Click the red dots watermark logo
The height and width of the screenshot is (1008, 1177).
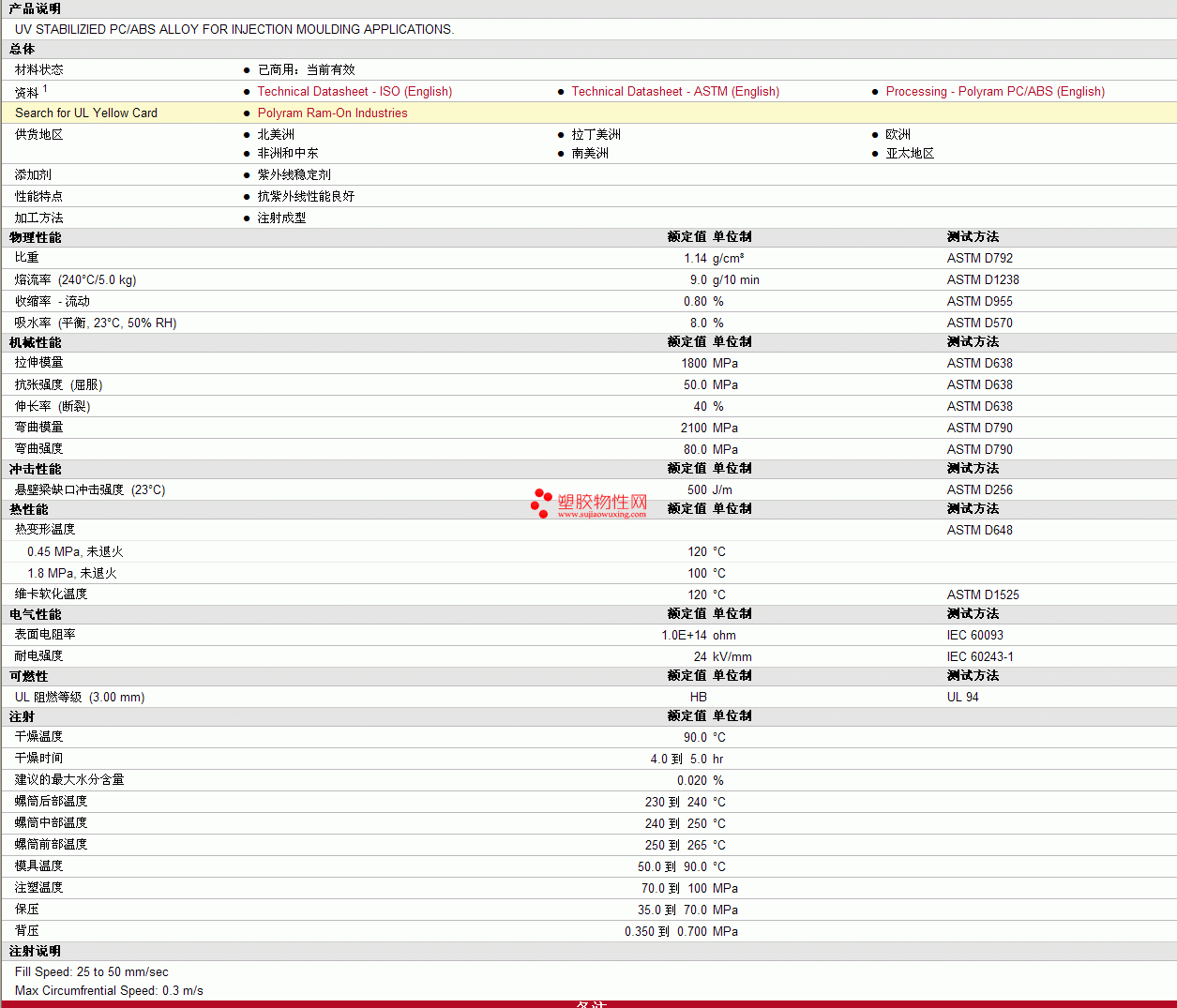point(541,503)
